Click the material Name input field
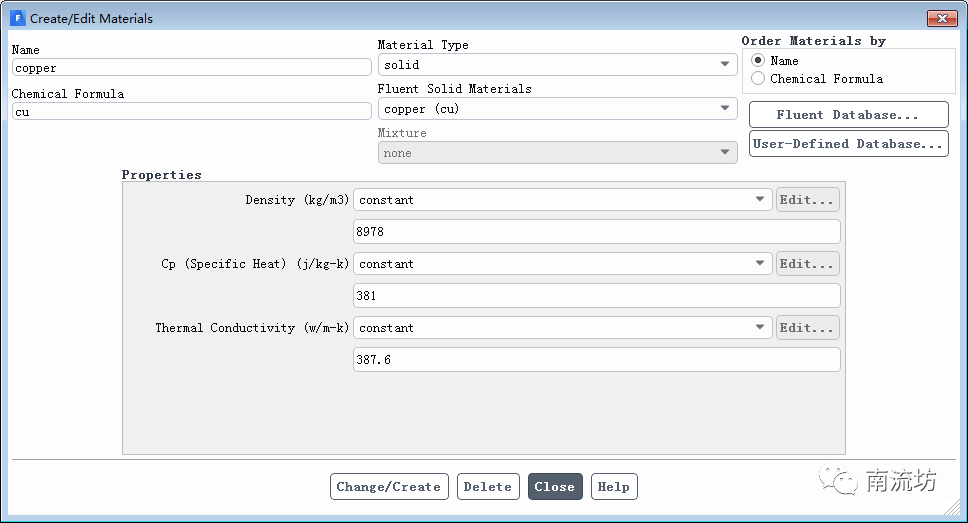The image size is (968, 523). click(x=191, y=68)
